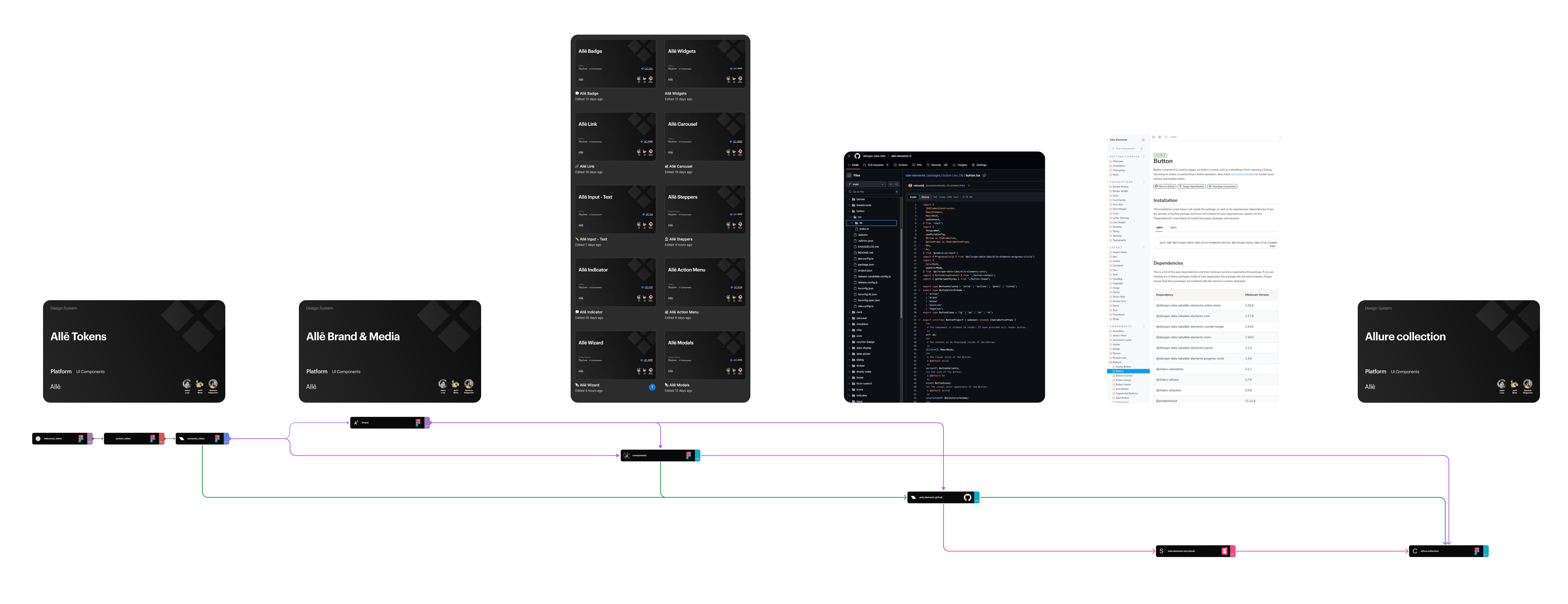Click Figma icon on reference_token node
The image size is (1568, 604).
tap(81, 439)
